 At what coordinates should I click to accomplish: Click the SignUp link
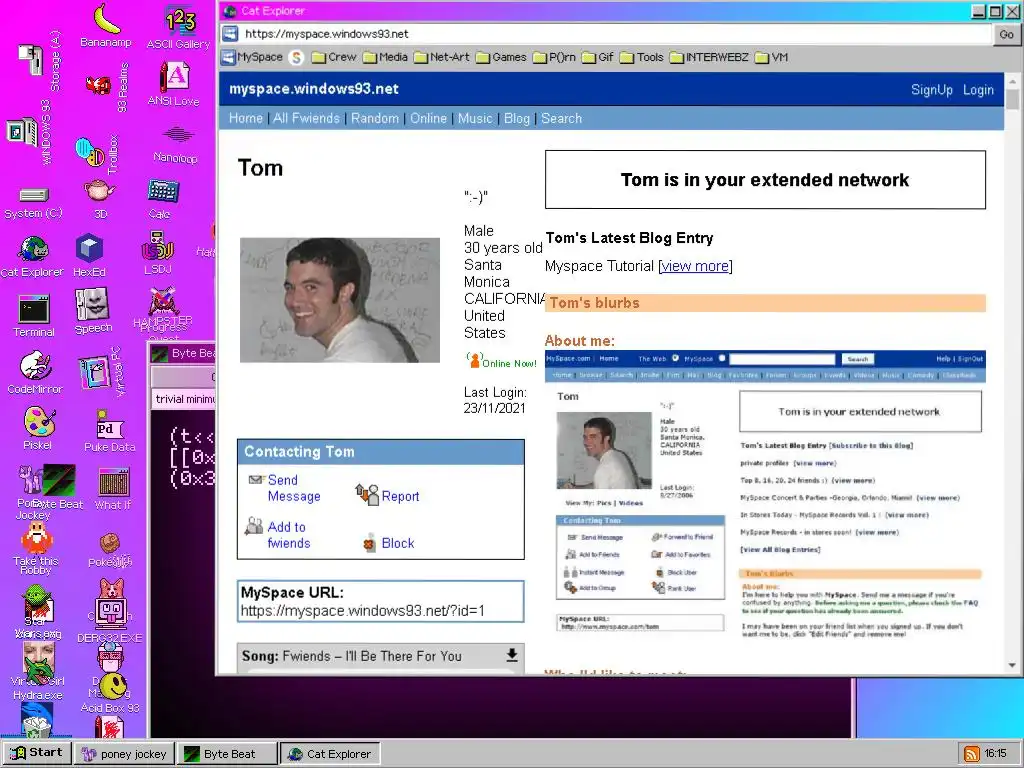(x=932, y=90)
